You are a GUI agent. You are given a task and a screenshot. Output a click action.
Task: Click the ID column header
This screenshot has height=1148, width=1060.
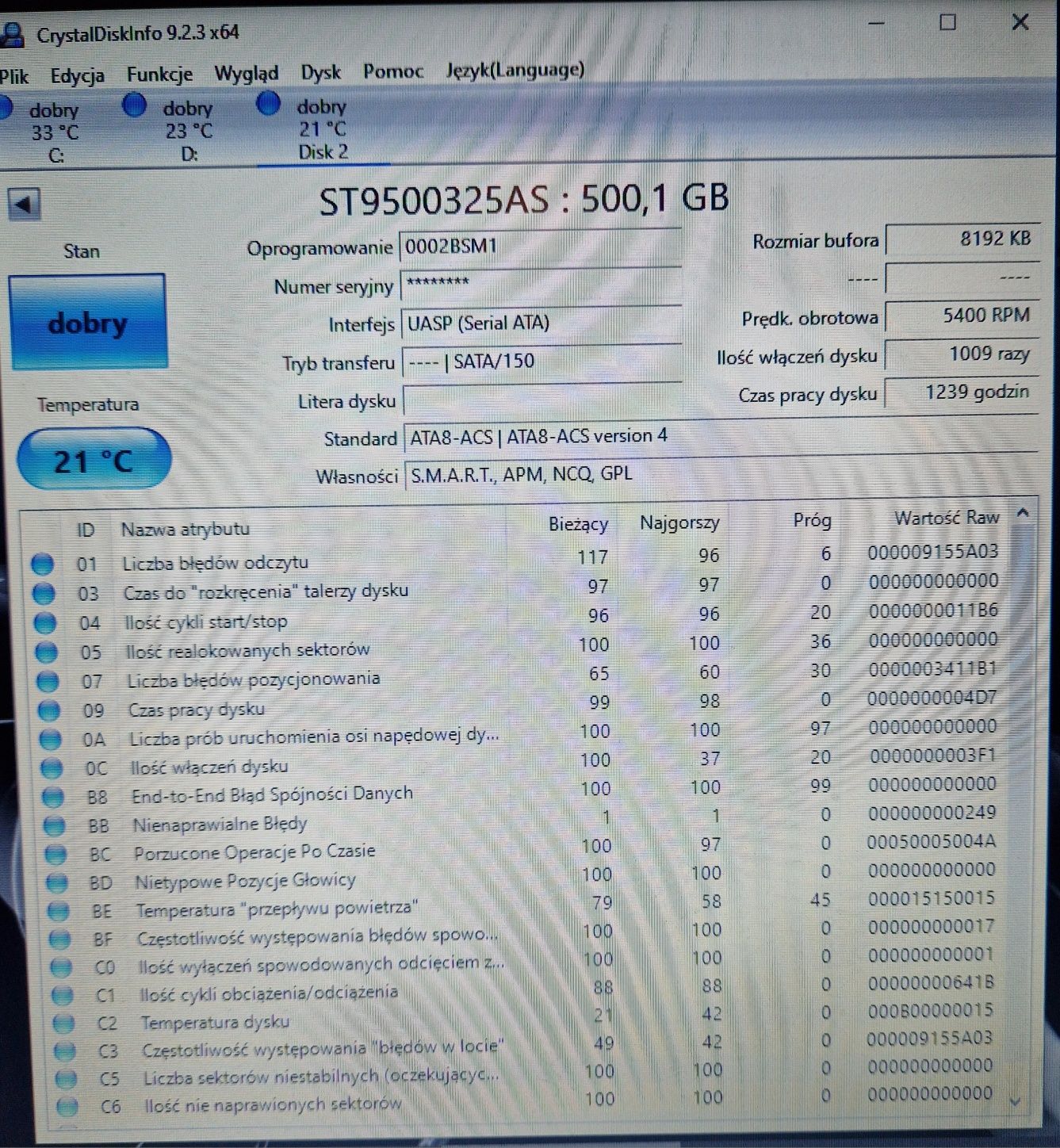(86, 530)
